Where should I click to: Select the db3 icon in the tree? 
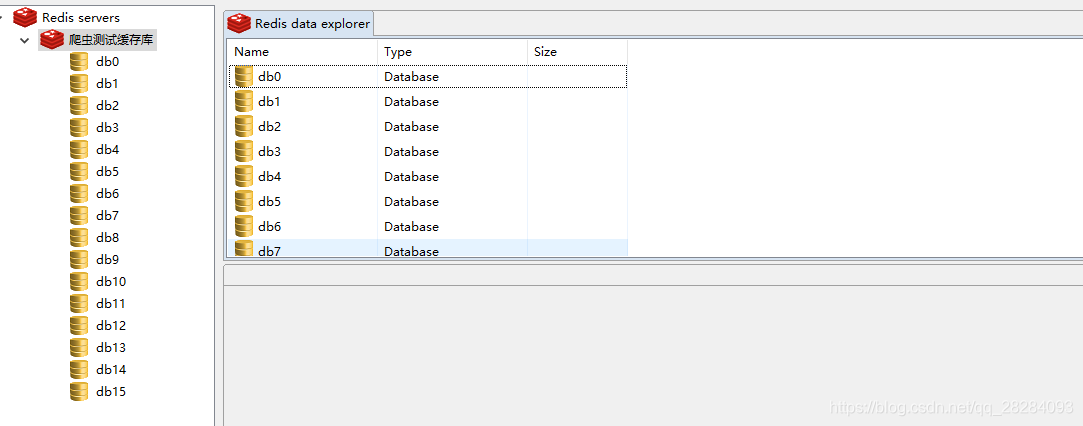79,128
